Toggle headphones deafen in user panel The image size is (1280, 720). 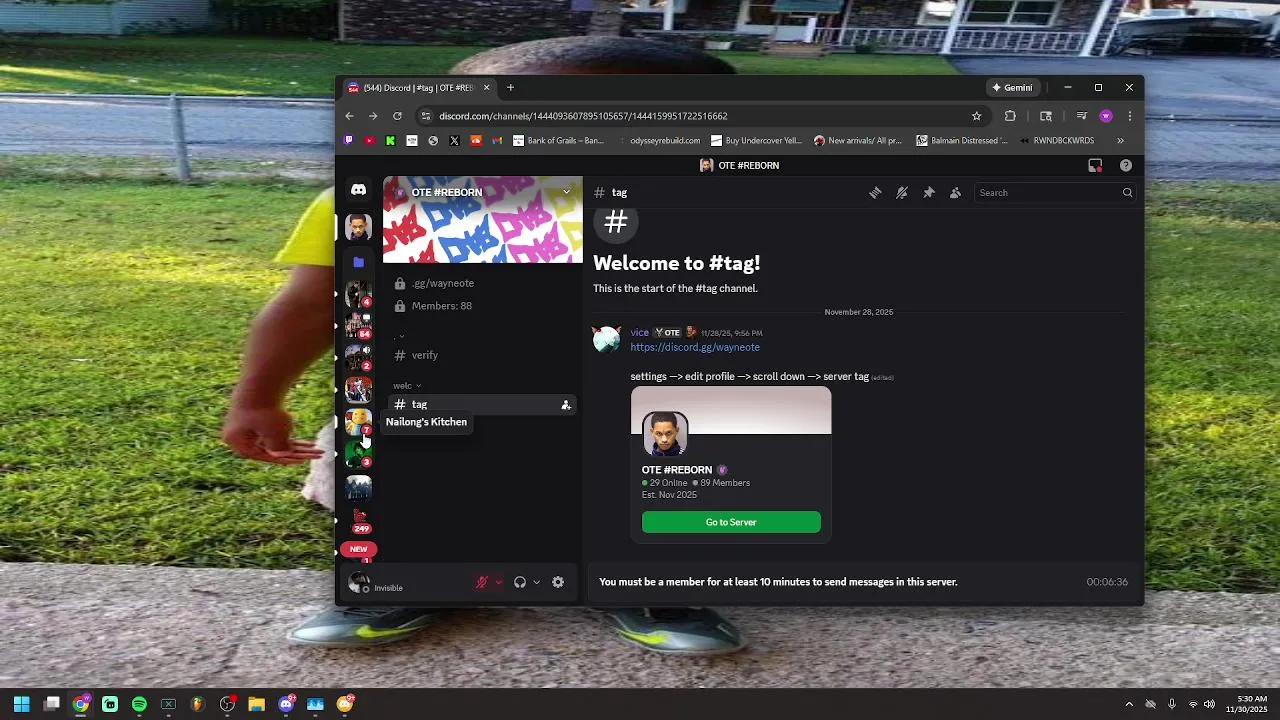tap(520, 582)
